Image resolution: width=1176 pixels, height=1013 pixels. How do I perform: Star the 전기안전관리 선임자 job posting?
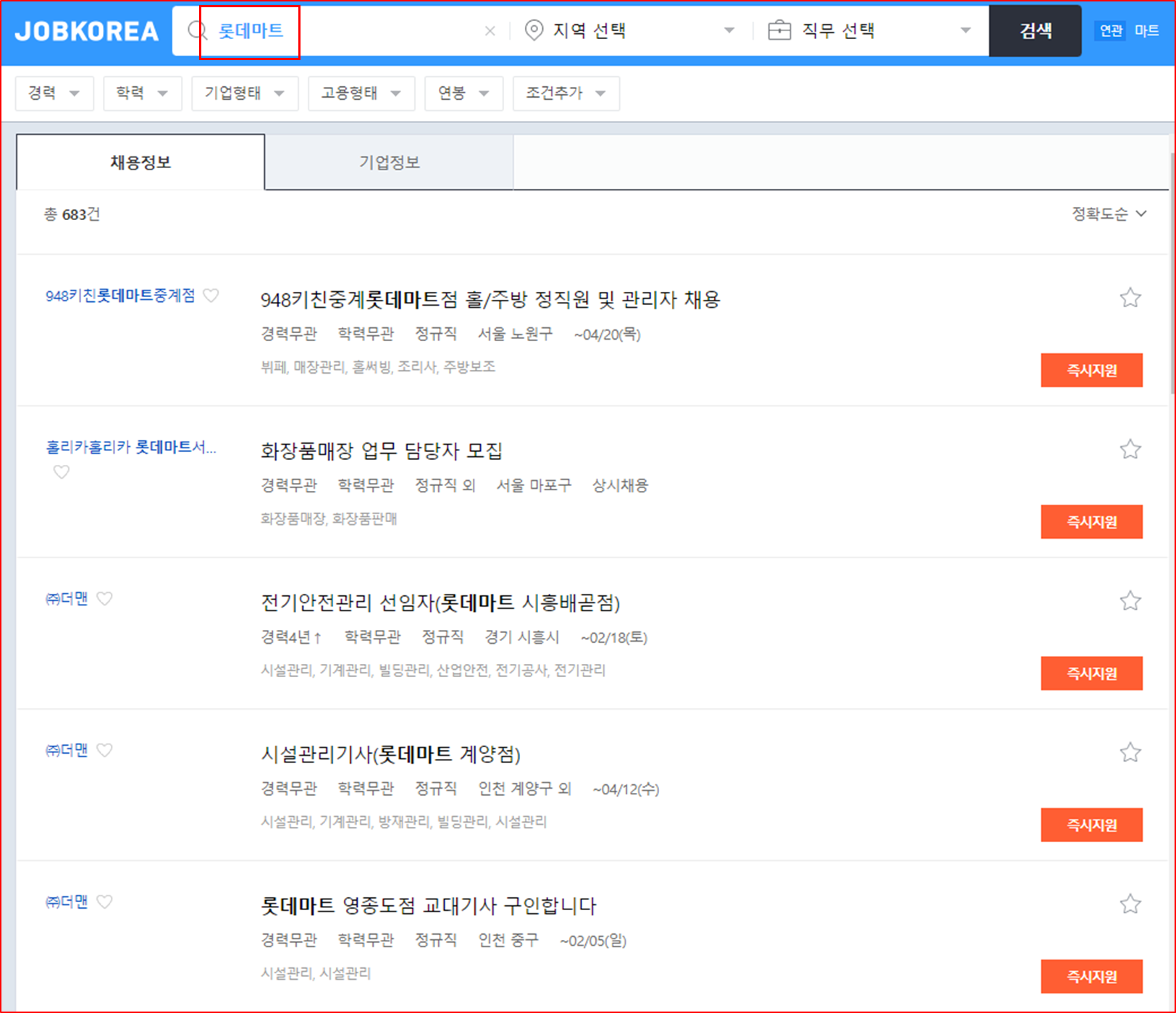click(x=1130, y=600)
